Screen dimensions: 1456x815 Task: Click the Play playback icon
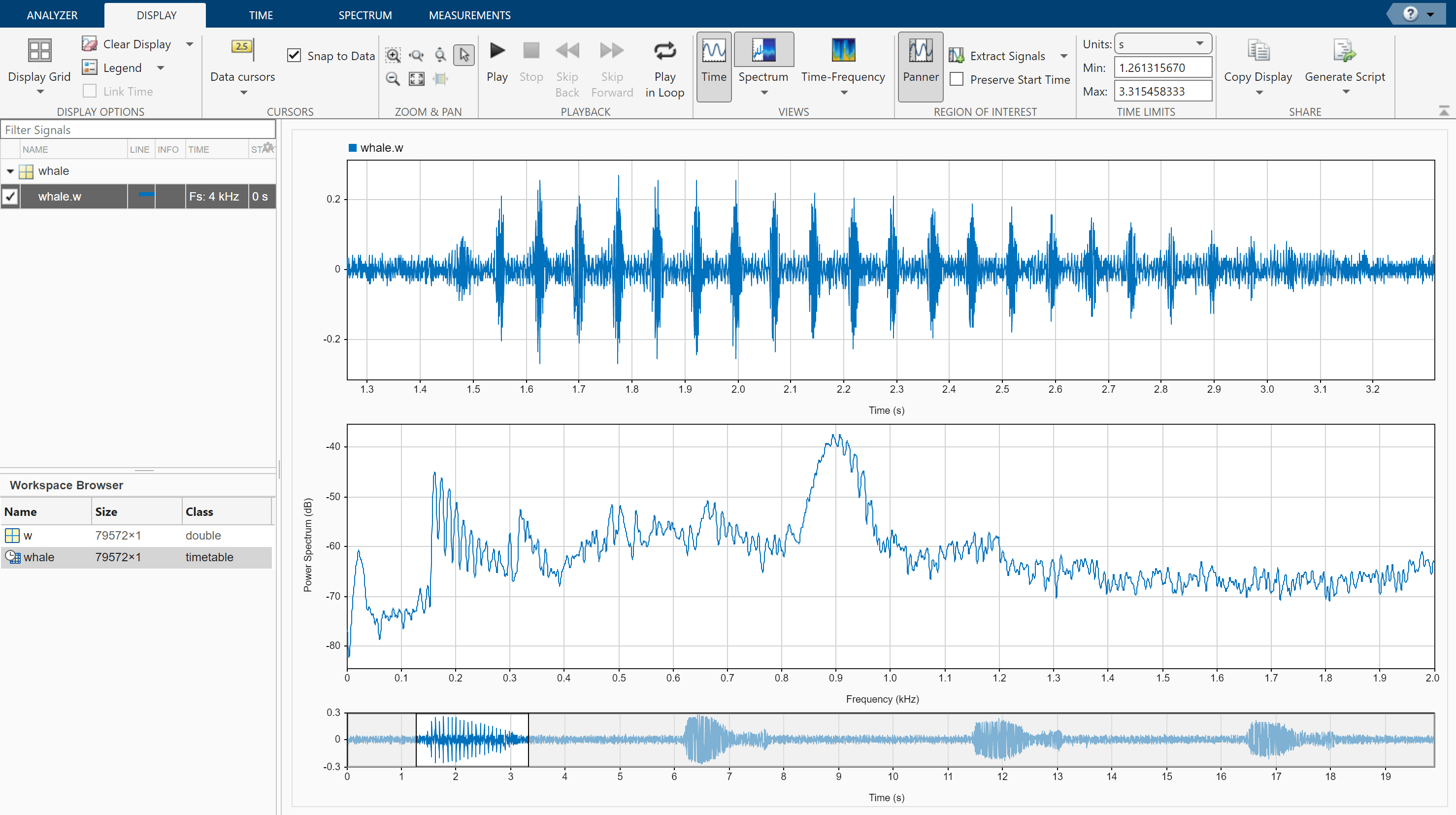pyautogui.click(x=497, y=51)
